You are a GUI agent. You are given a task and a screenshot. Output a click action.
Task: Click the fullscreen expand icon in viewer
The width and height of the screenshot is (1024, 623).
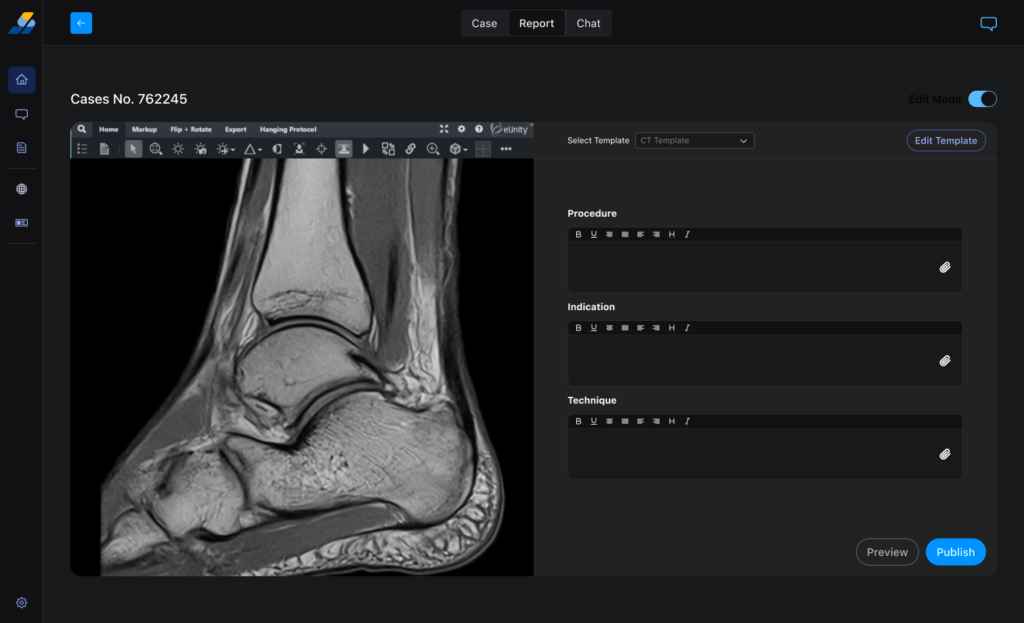(444, 129)
